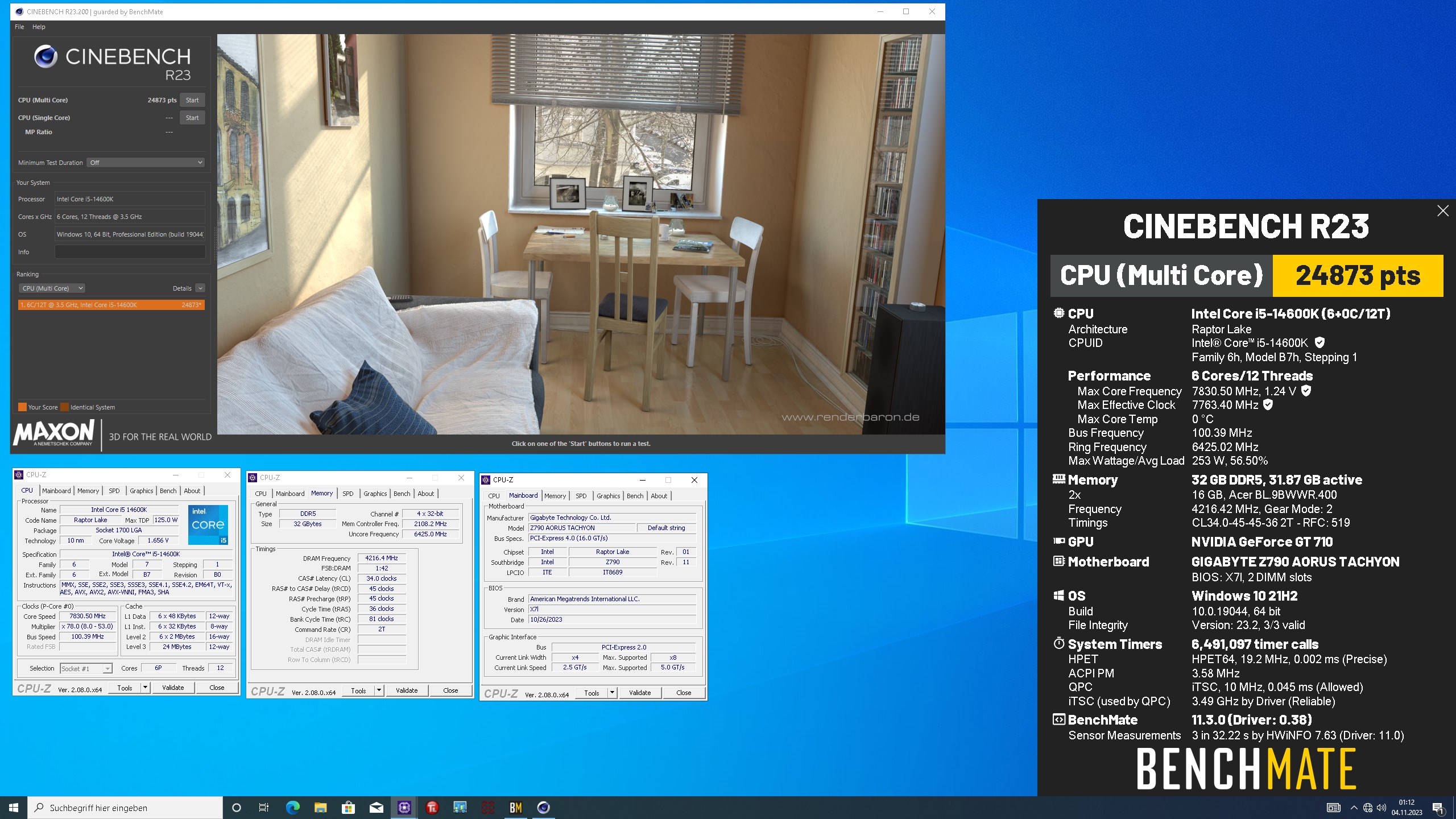
Task: Open network status tray icon
Action: point(1368,808)
